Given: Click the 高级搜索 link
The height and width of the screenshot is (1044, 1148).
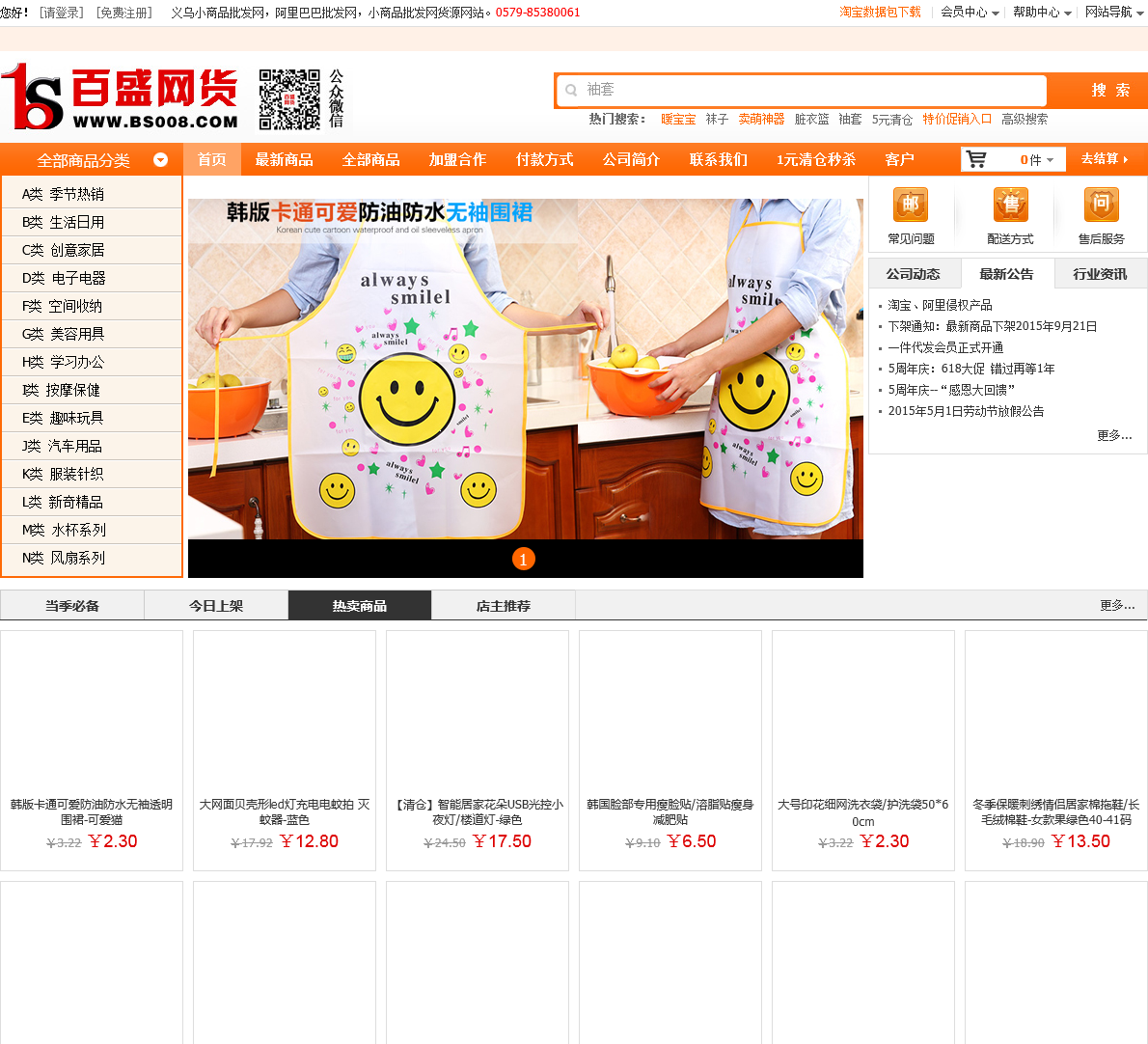Looking at the screenshot, I should click(1025, 119).
